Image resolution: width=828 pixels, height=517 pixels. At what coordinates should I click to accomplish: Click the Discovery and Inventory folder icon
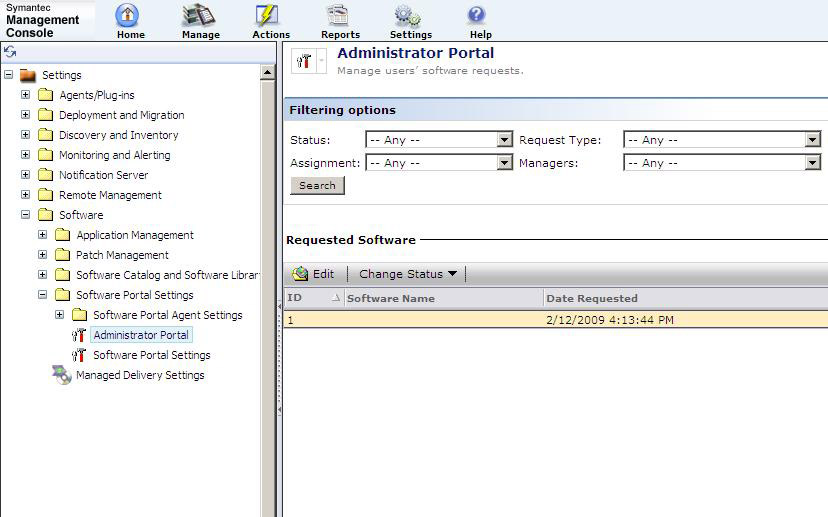point(45,135)
